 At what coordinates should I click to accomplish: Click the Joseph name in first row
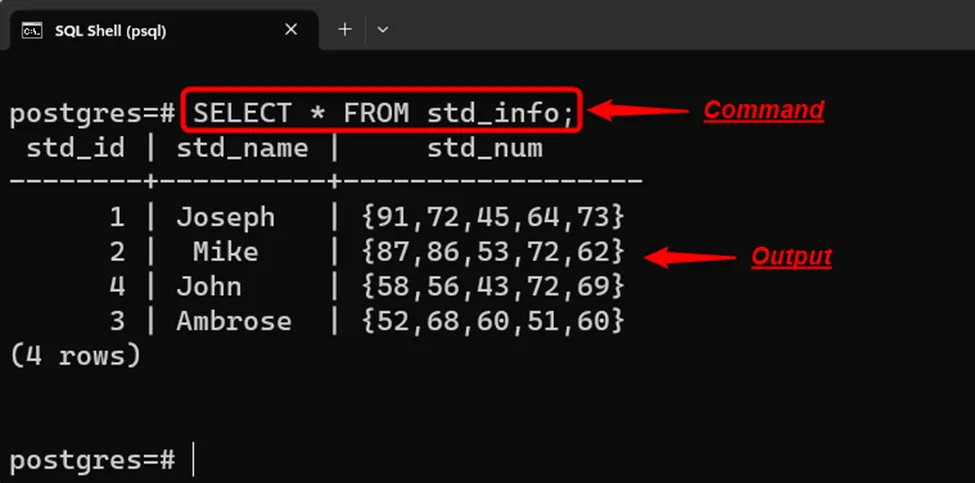pyautogui.click(x=225, y=216)
